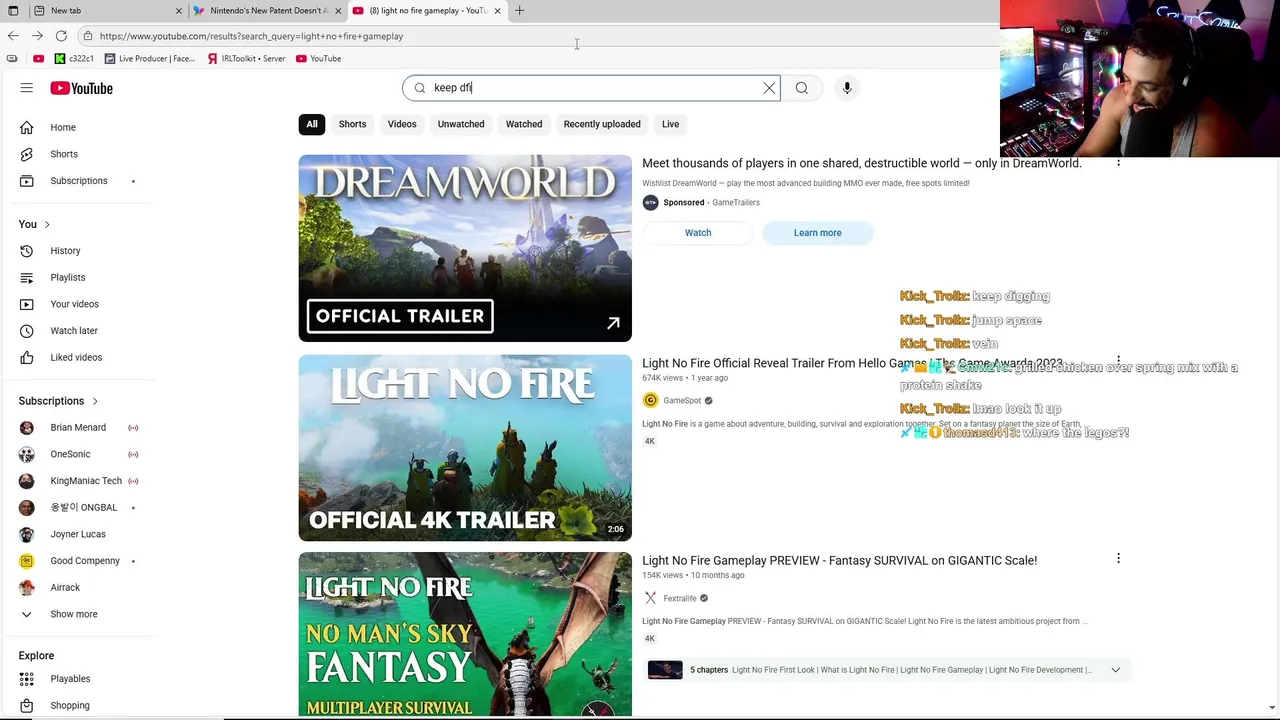Open the Live Producer bookmark

click(150, 59)
